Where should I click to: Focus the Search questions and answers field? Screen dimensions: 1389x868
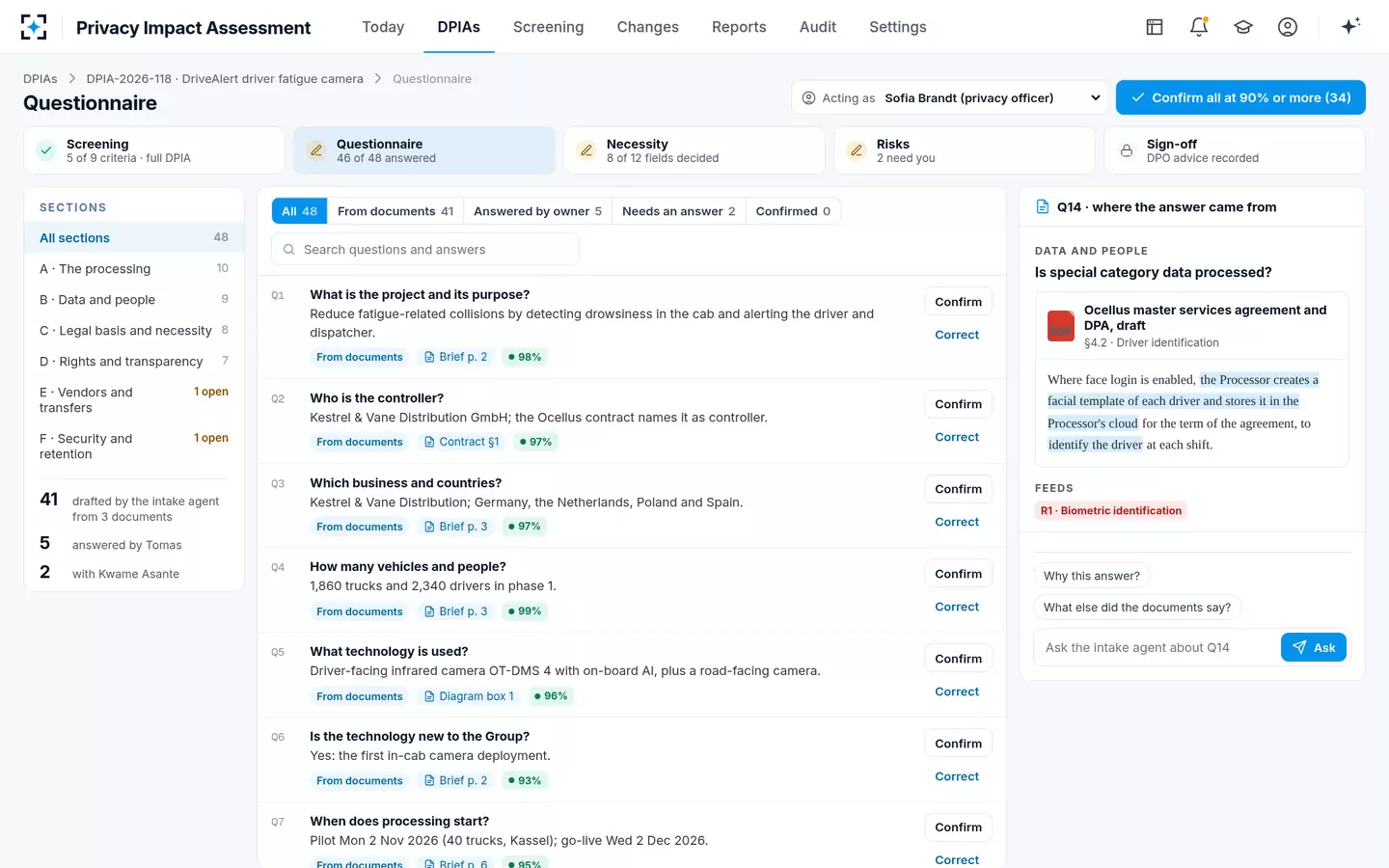425,250
